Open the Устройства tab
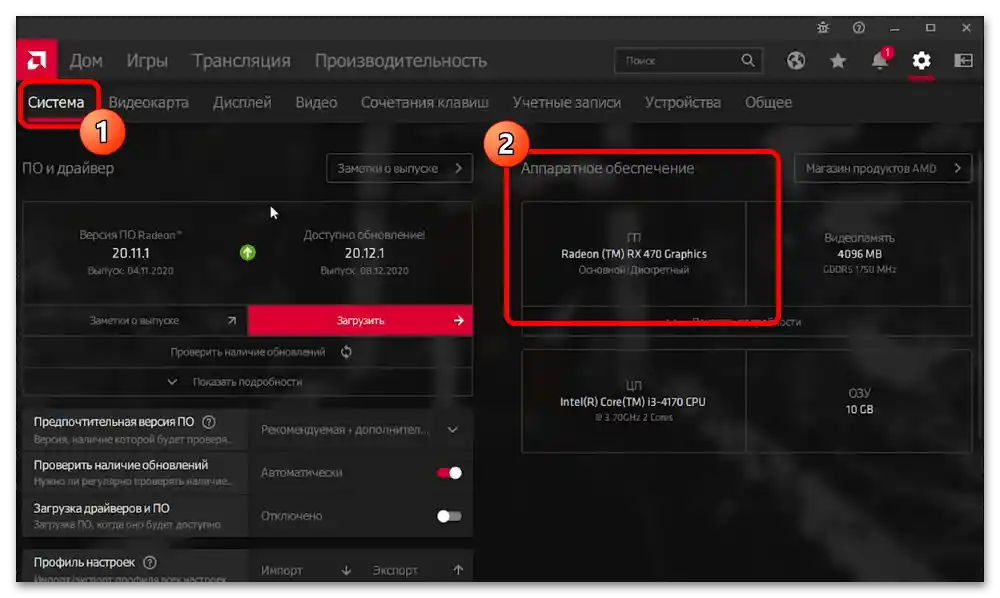1000x598 pixels. point(682,103)
